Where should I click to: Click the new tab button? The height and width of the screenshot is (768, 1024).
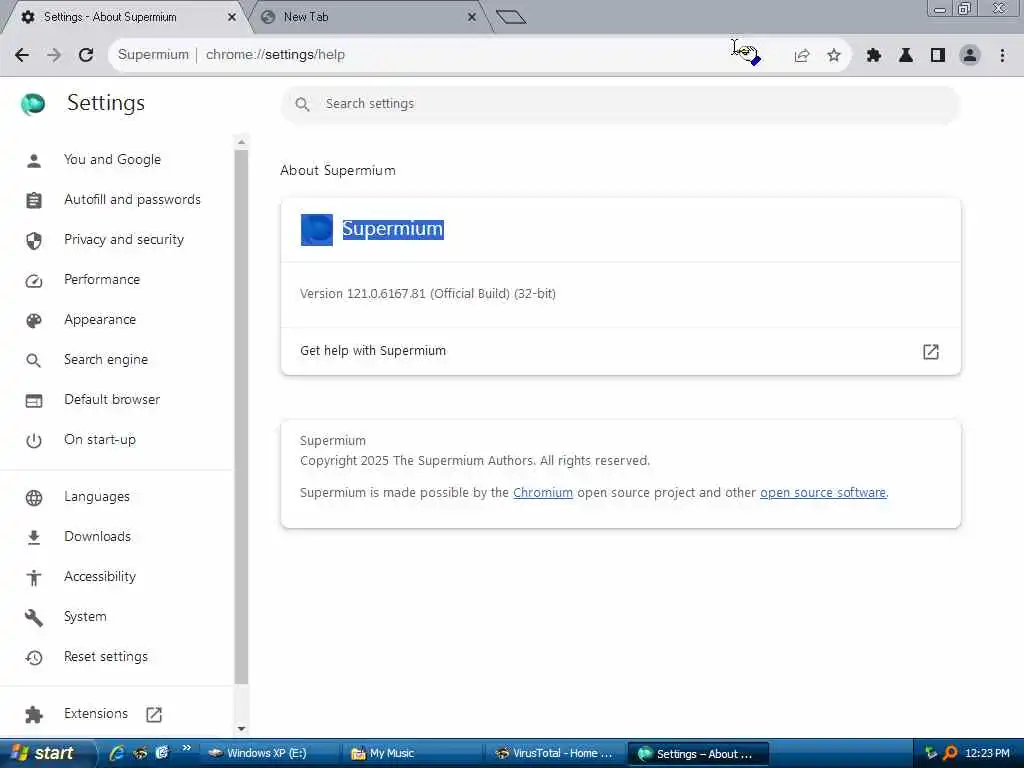pyautogui.click(x=511, y=17)
